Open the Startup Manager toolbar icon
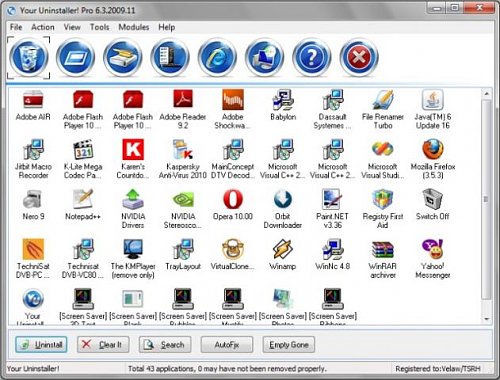The image size is (500, 380). point(76,57)
